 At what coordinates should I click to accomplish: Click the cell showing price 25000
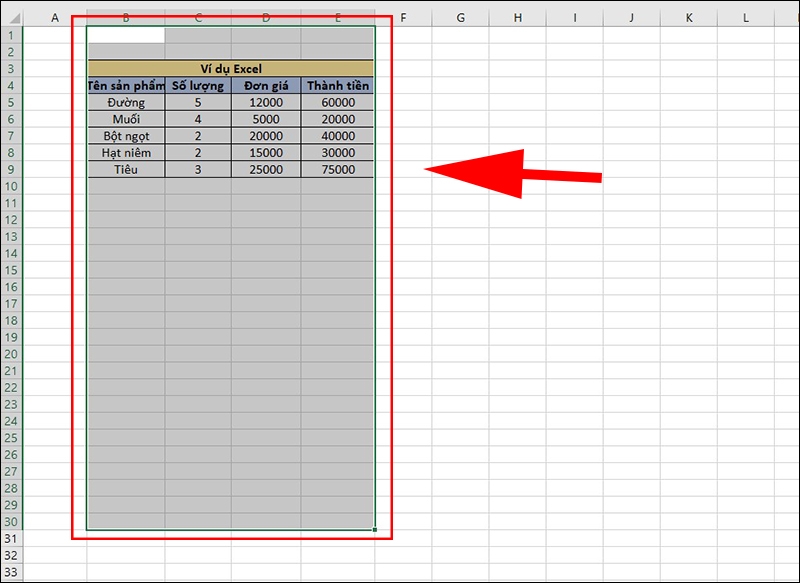pos(266,169)
